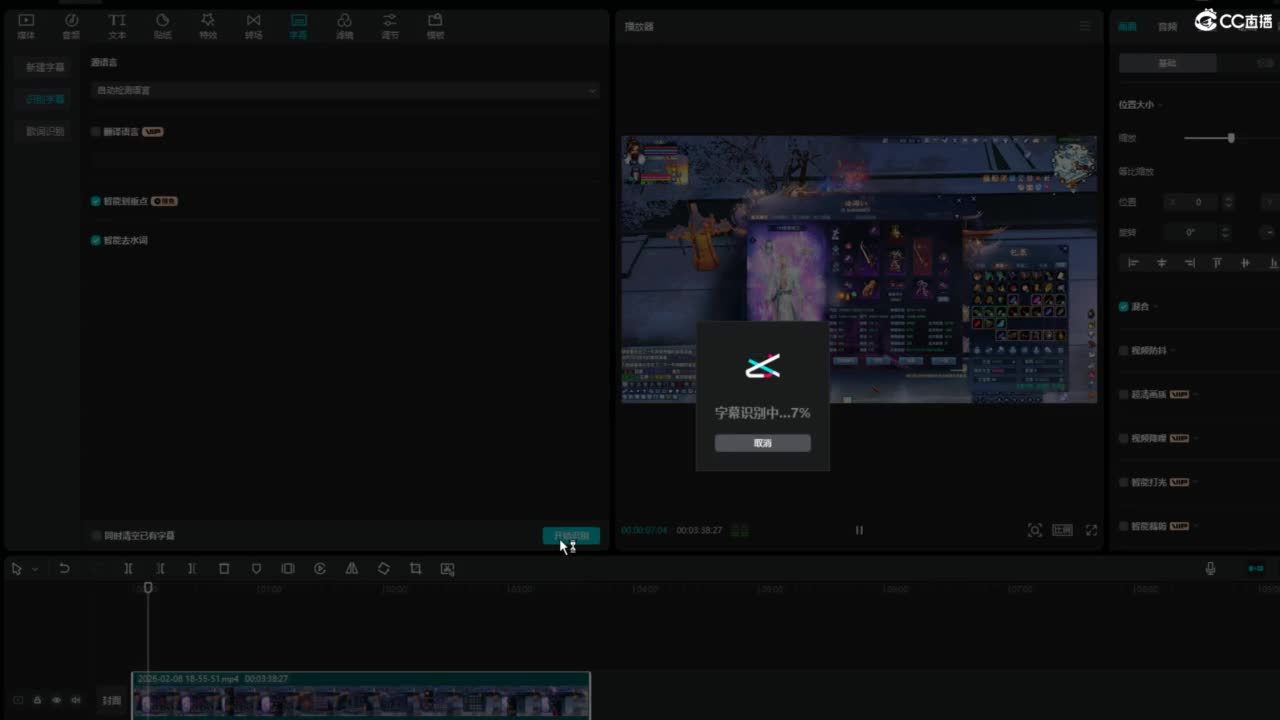Open the 特效 (Effects) panel icon

tap(208, 26)
